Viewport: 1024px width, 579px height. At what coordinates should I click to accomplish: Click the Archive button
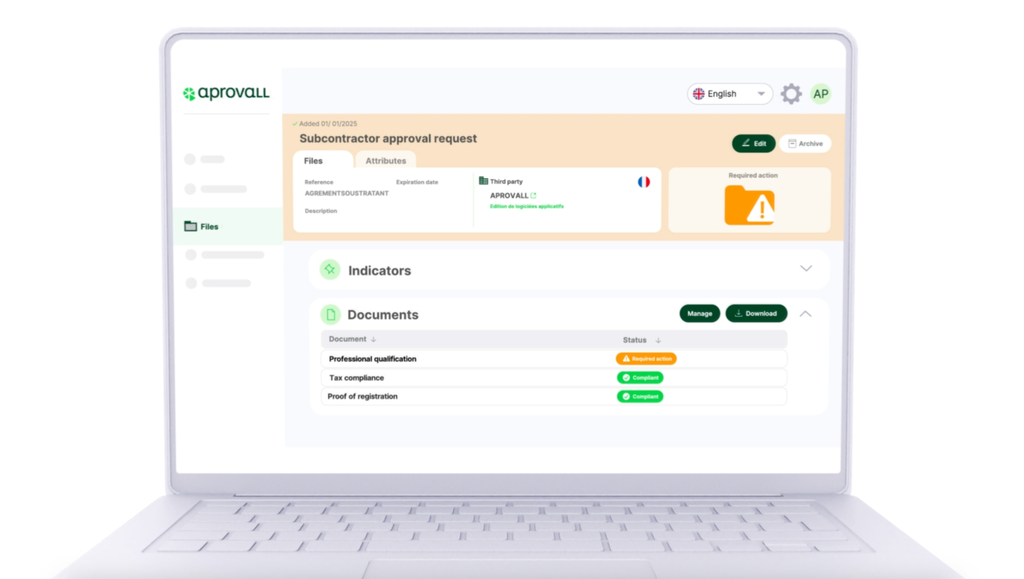point(805,144)
